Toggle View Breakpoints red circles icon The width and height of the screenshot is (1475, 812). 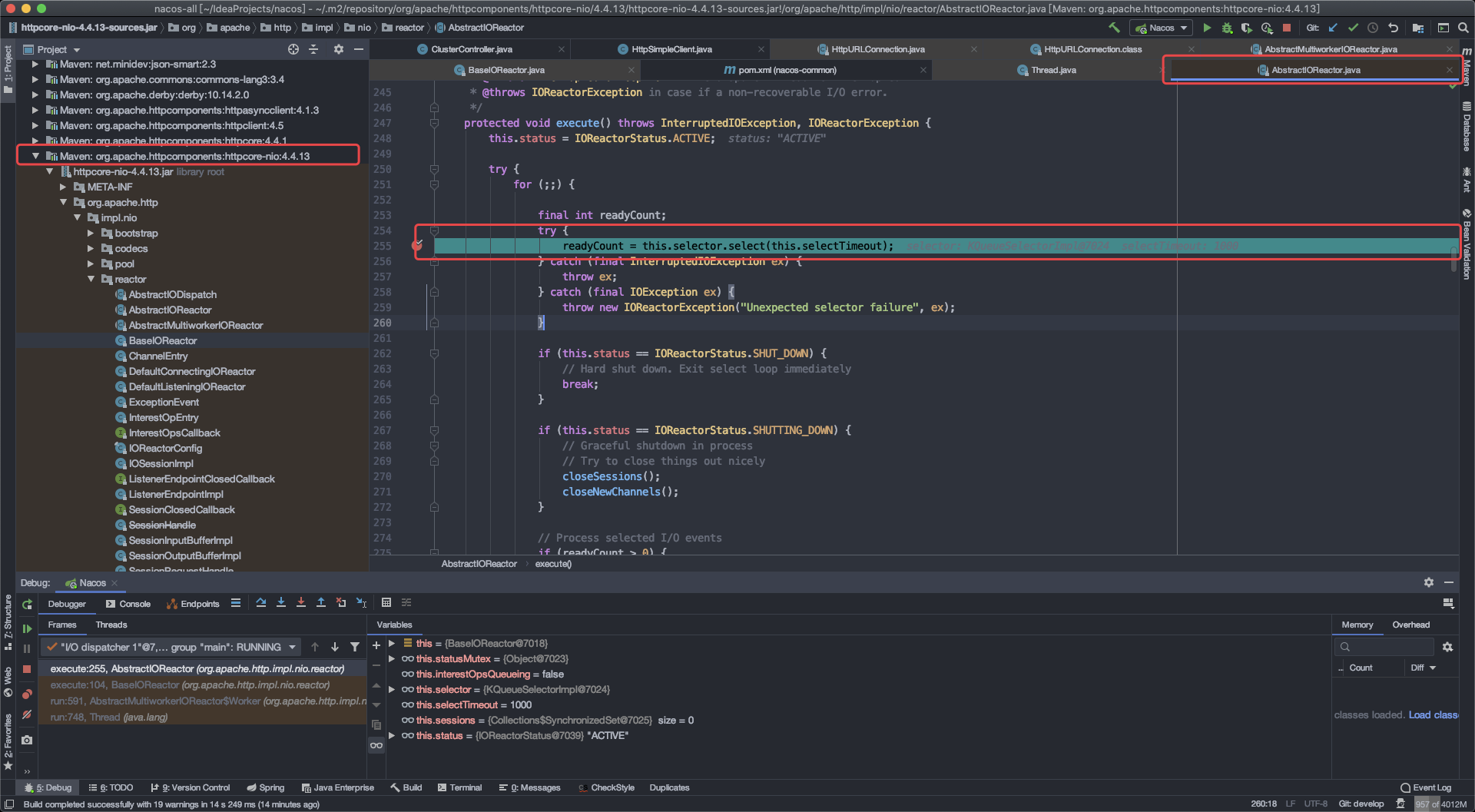[27, 694]
